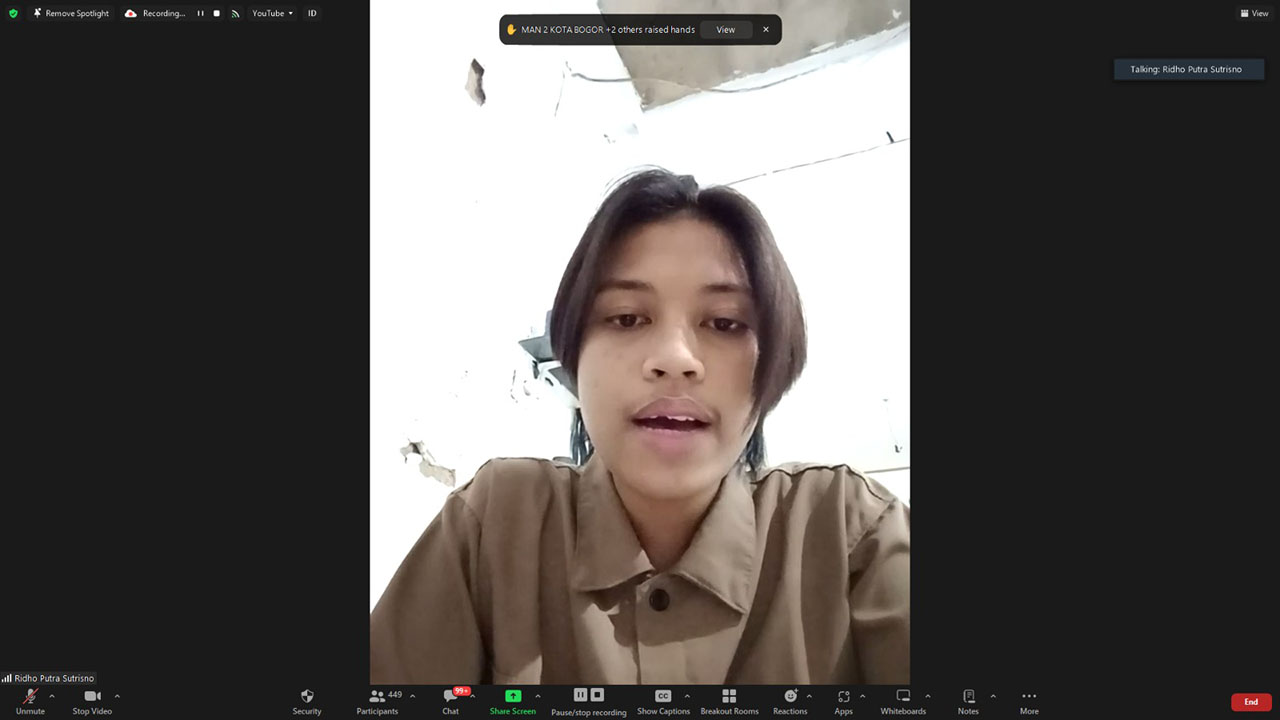Click the red End meeting button
The height and width of the screenshot is (720, 1280).
coord(1250,702)
